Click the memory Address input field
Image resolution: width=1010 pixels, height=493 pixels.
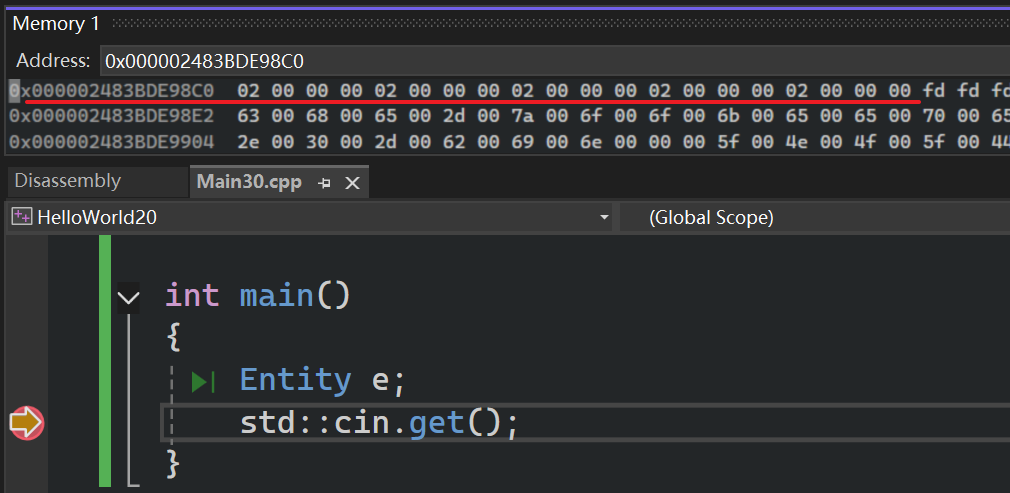click(550, 60)
